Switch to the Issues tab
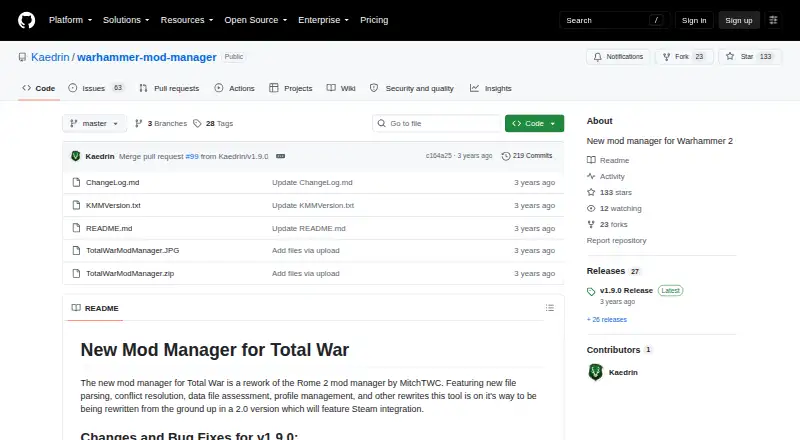The height and width of the screenshot is (440, 800). 96,88
